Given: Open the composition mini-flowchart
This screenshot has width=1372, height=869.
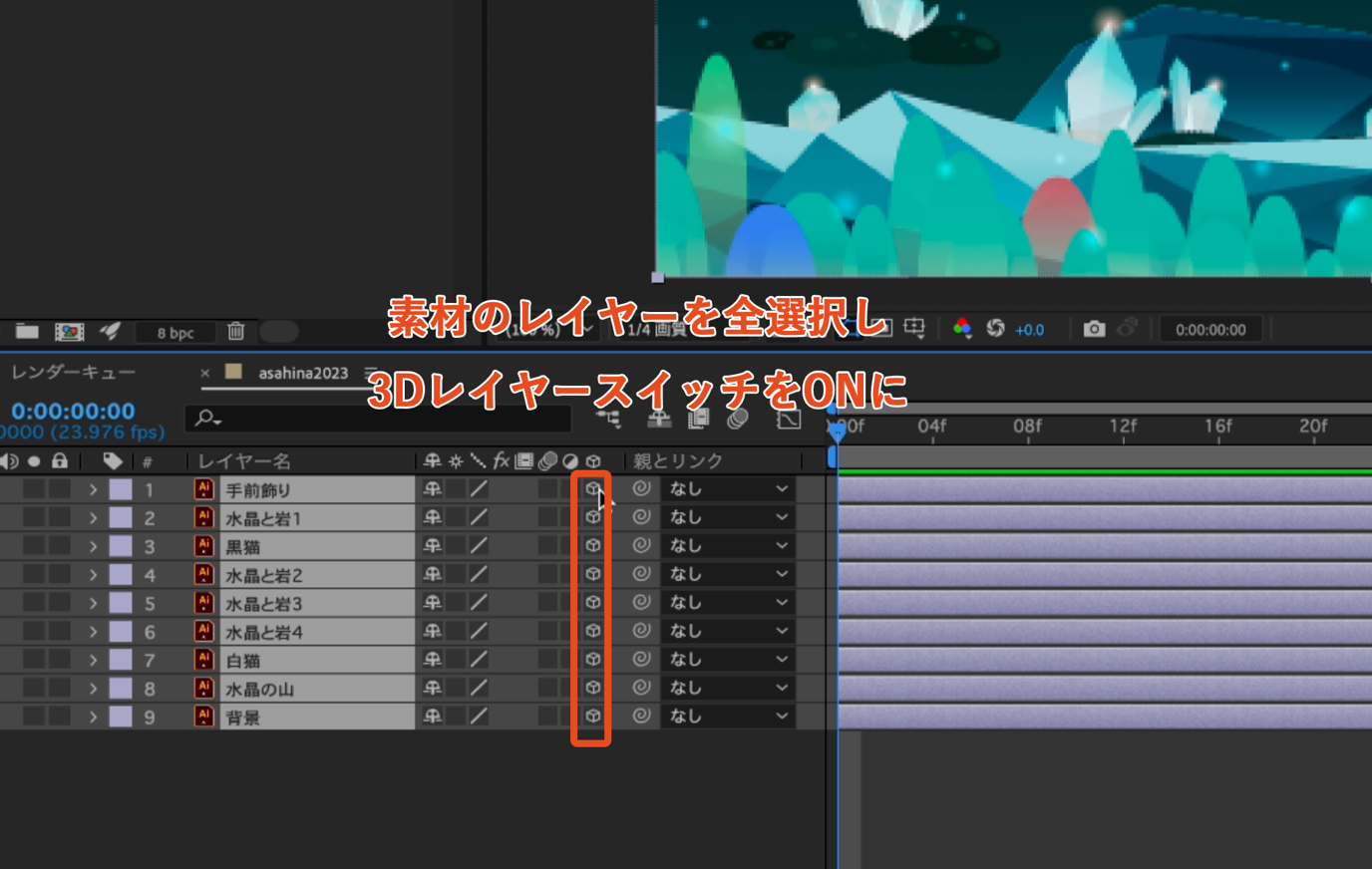Looking at the screenshot, I should tap(608, 420).
